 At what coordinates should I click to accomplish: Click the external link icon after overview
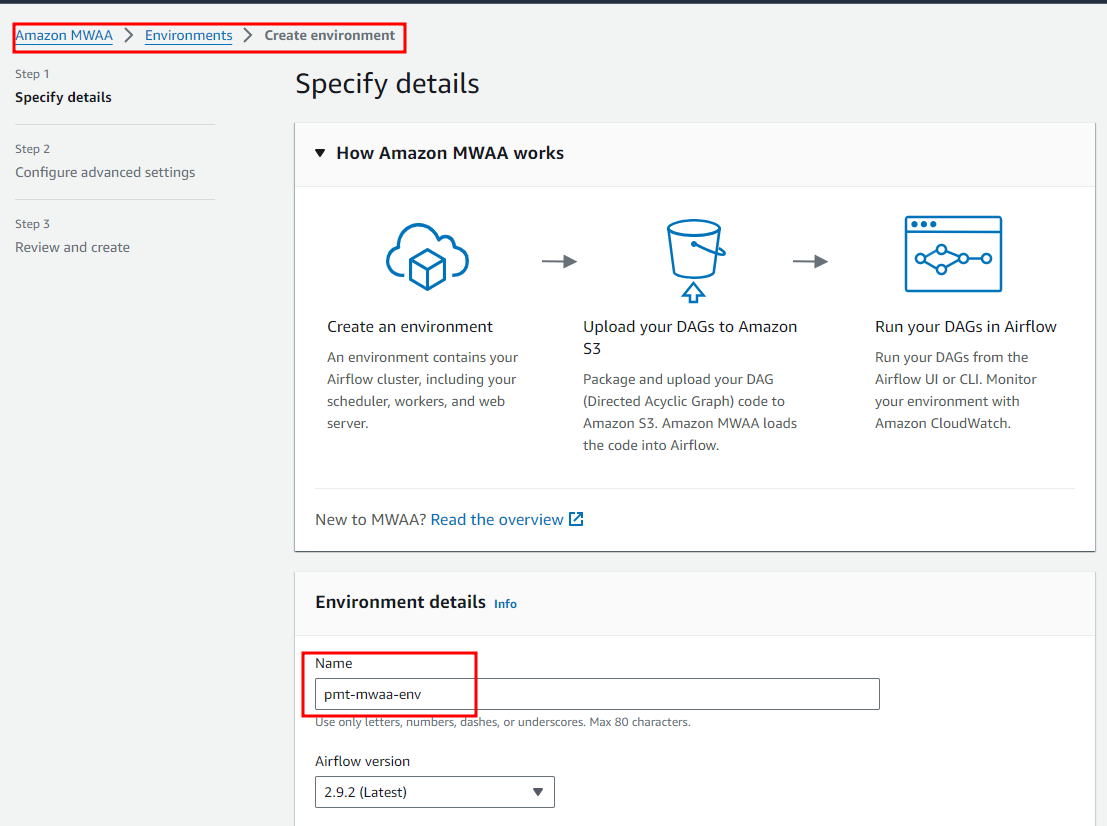(576, 519)
